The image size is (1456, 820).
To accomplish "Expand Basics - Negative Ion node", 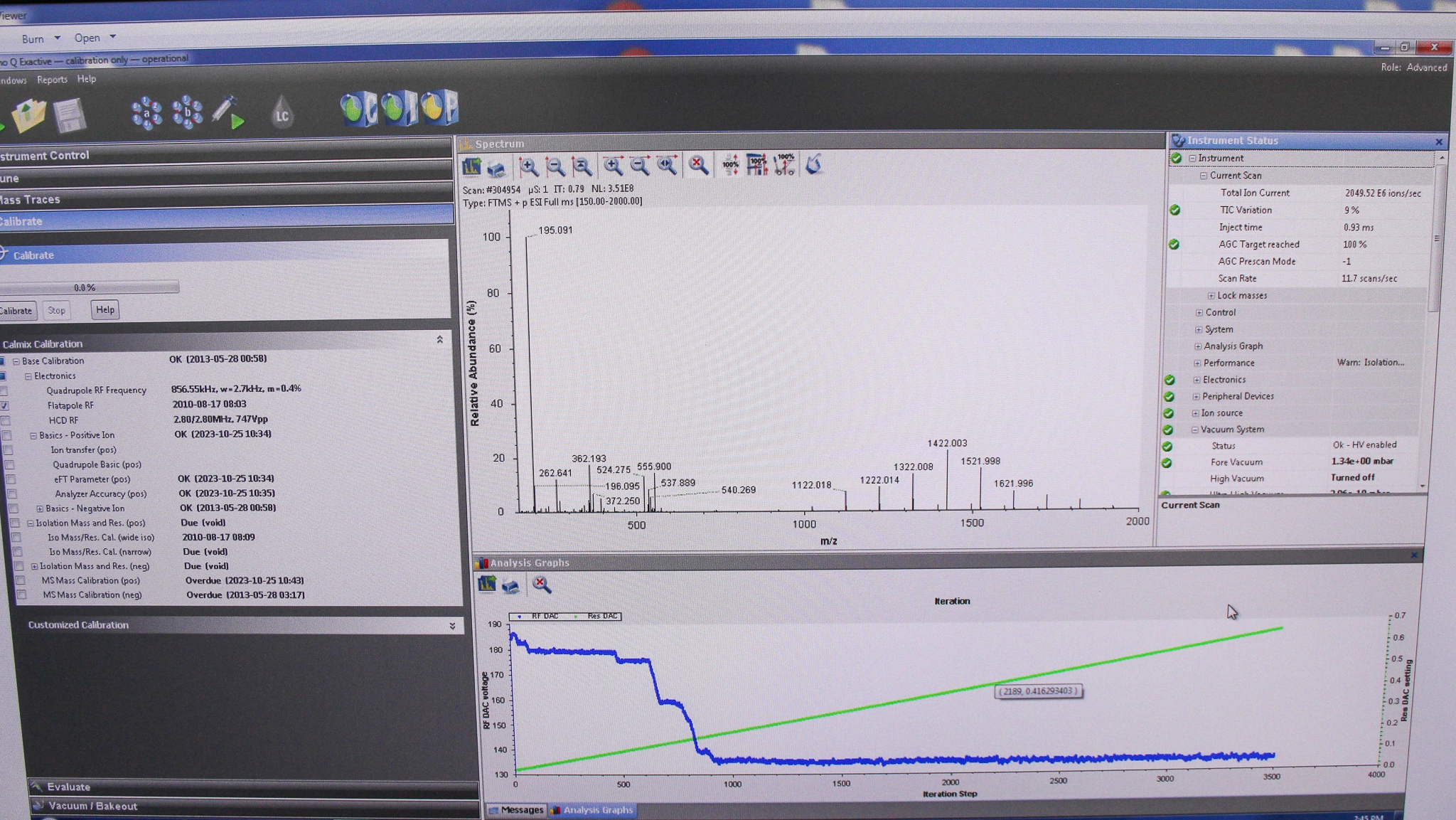I will (40, 508).
